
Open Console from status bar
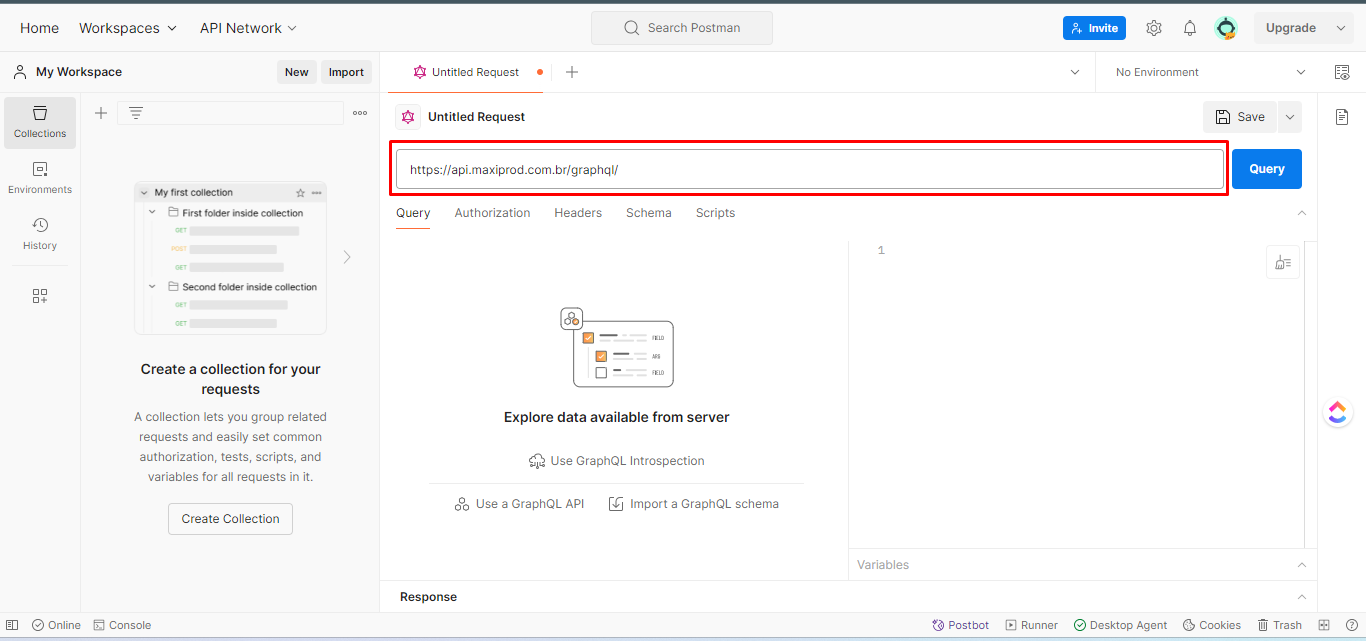[122, 625]
